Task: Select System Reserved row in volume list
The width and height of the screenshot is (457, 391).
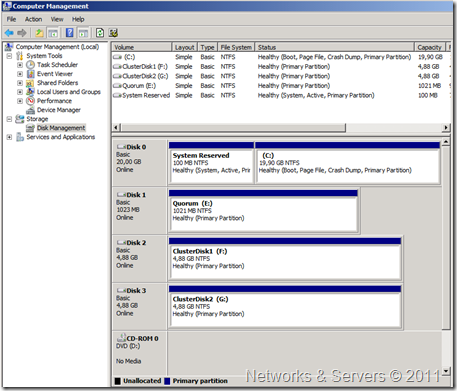Action: [x=281, y=95]
